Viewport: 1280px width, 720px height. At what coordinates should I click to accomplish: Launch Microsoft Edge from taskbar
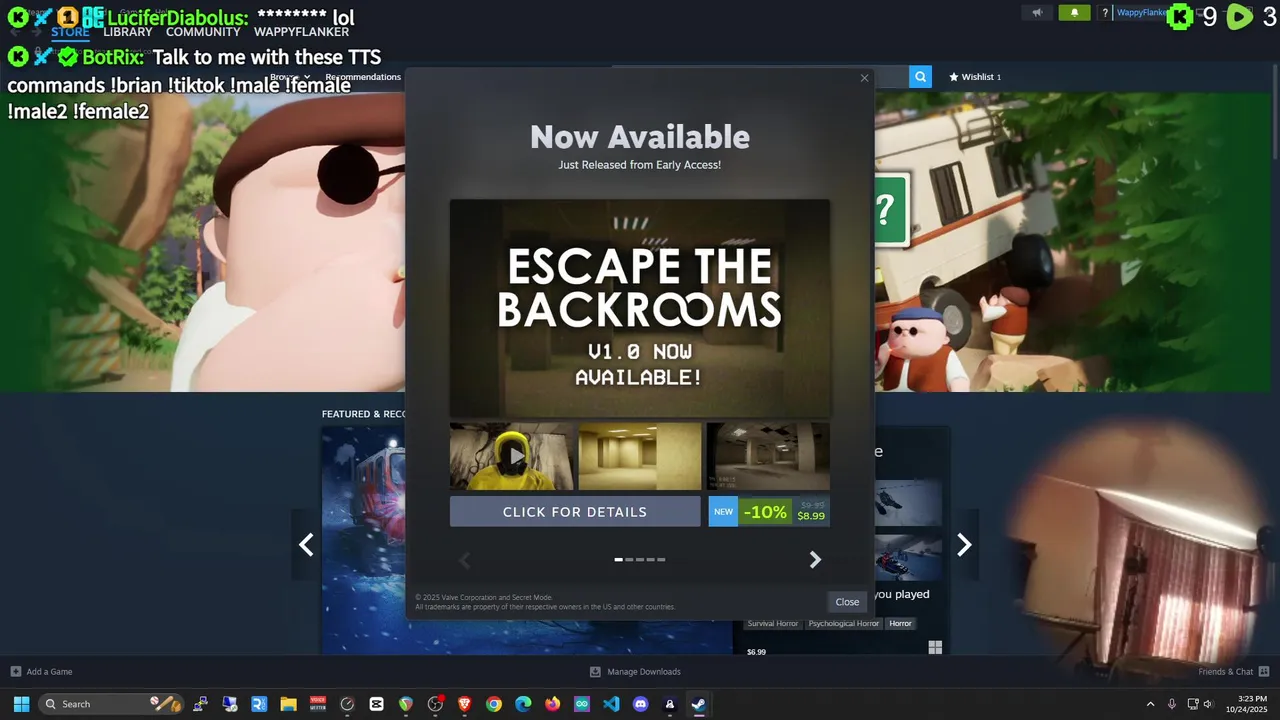tap(523, 704)
